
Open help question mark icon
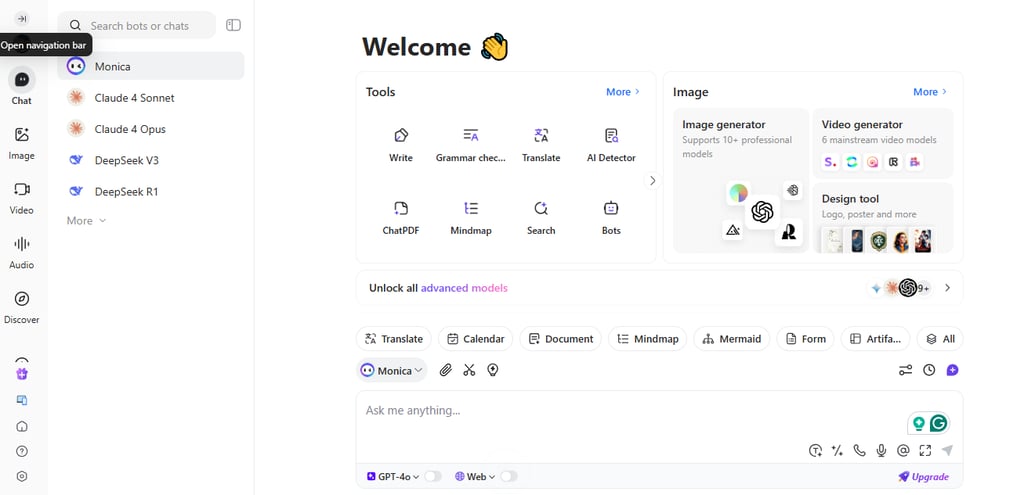[x=22, y=451]
